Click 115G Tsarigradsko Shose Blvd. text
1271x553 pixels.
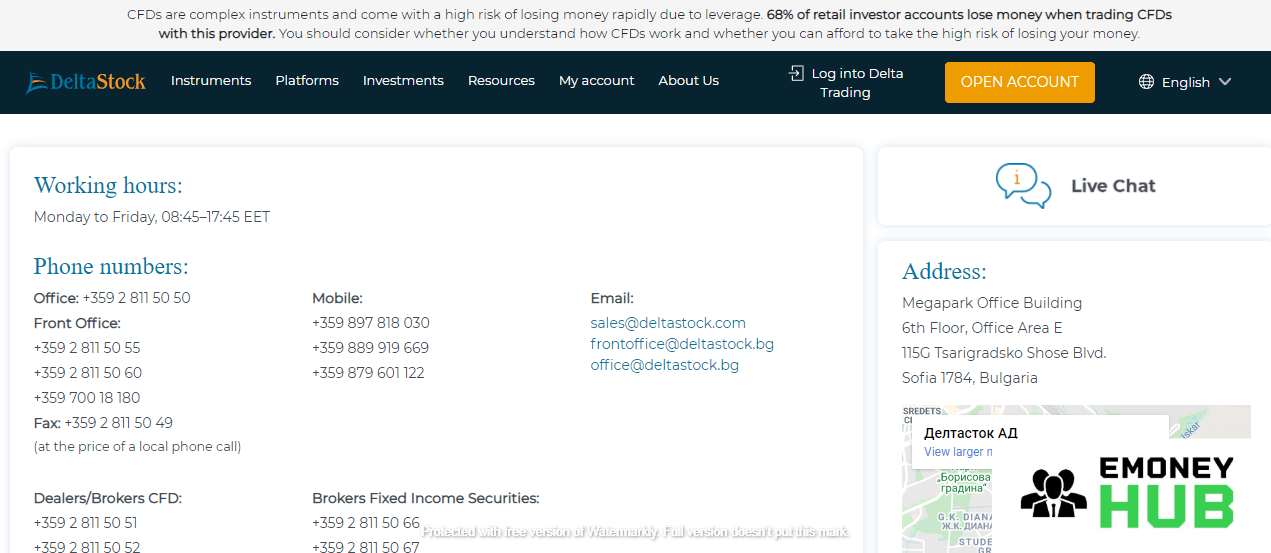(1004, 353)
